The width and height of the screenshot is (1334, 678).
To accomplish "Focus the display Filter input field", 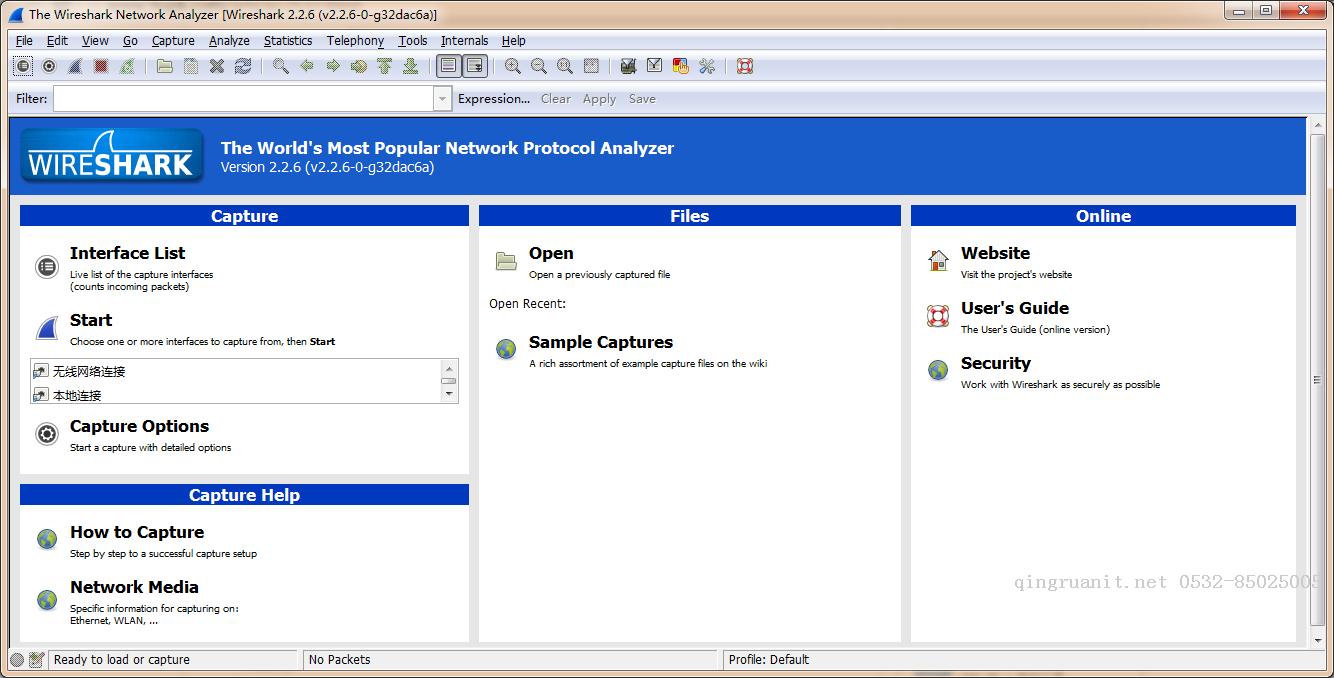I will 244,98.
